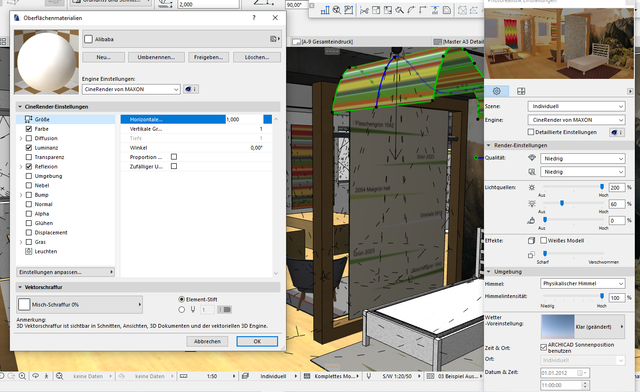This screenshot has width=640, height=392.
Task: Open the CineRender von MAXON engine dropdown in dialog
Action: coord(131,89)
